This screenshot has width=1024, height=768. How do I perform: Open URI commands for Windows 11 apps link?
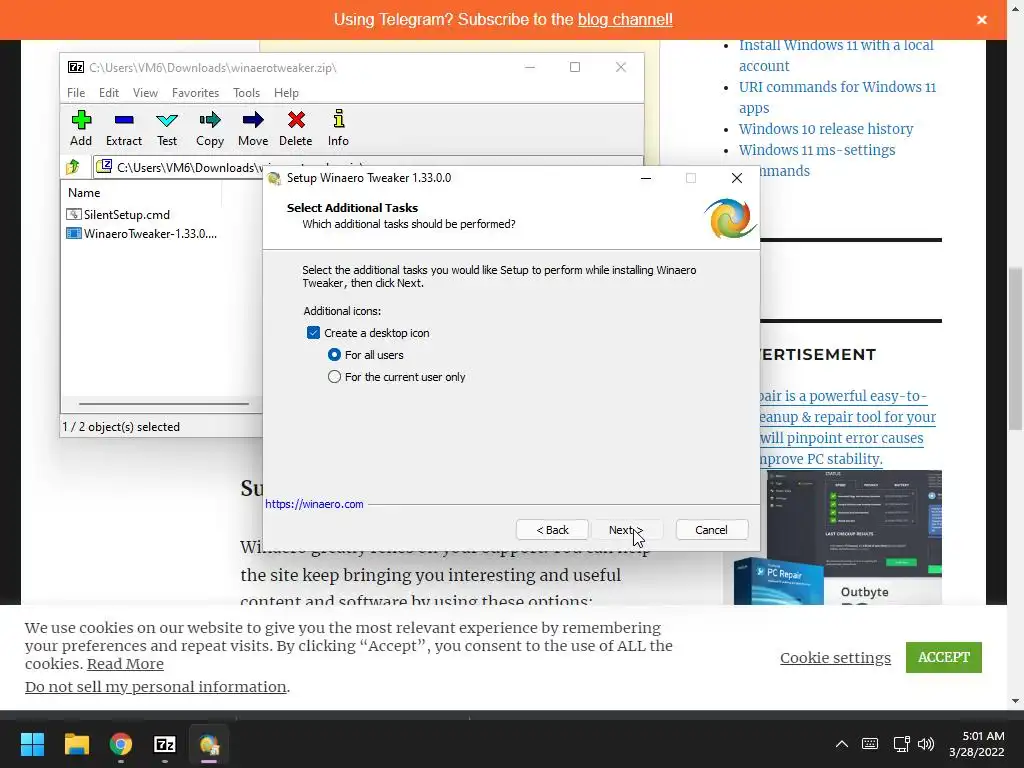[x=837, y=97]
